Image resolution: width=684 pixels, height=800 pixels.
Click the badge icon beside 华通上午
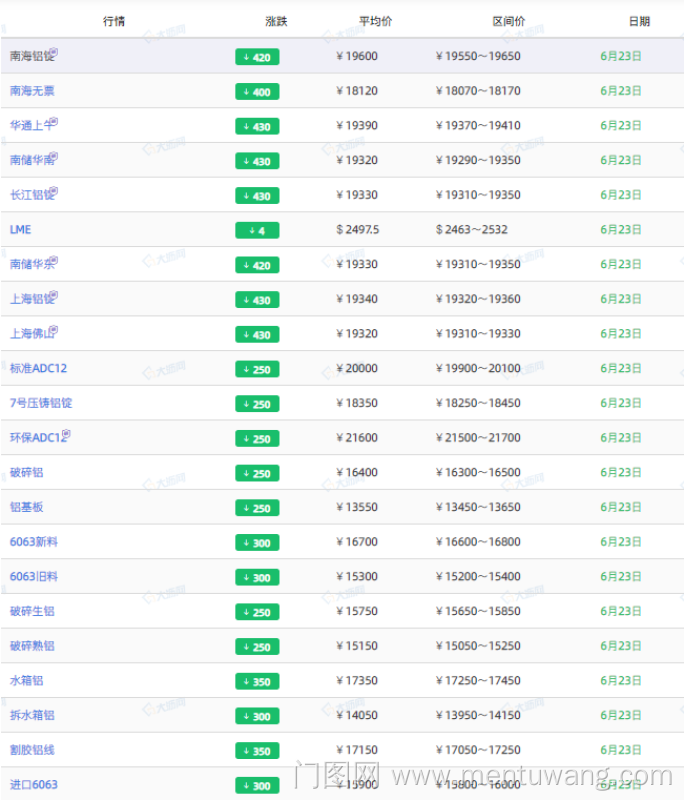click(54, 121)
